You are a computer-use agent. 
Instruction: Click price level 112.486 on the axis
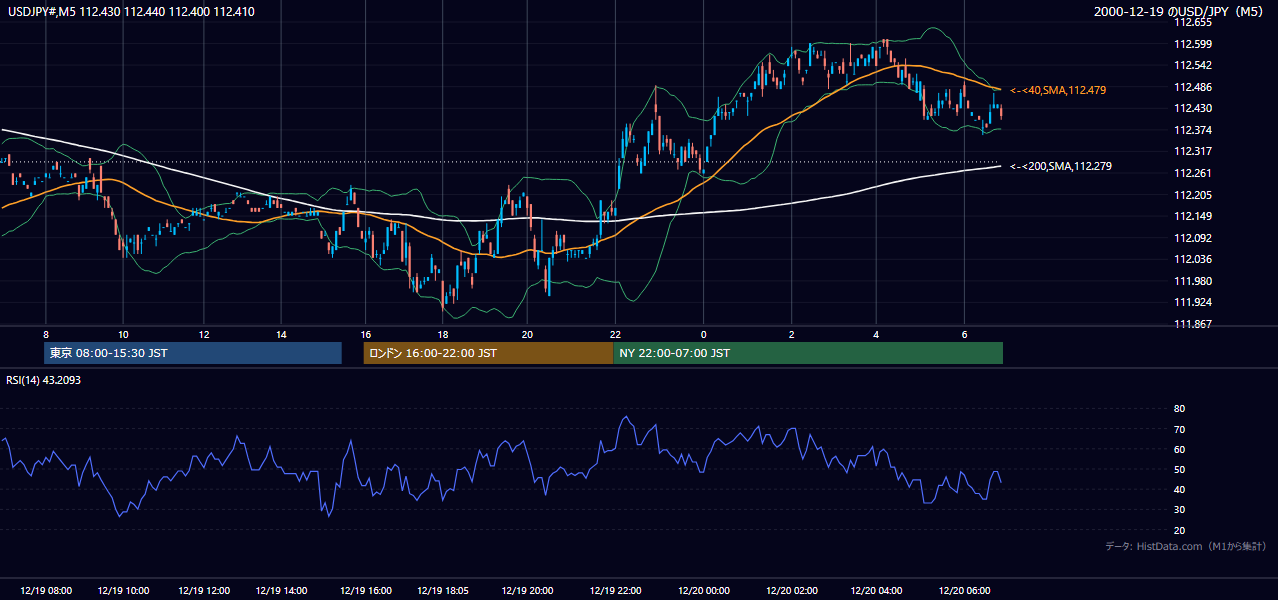coord(1192,87)
